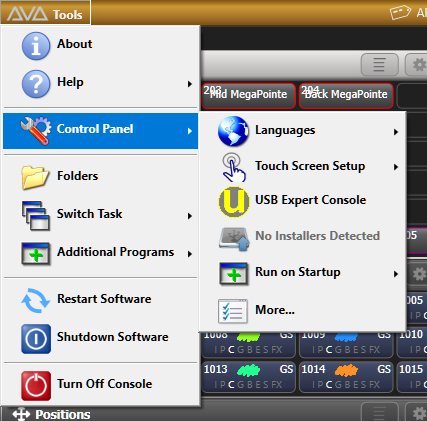
Task: Open the About menu entry
Action: tap(101, 46)
